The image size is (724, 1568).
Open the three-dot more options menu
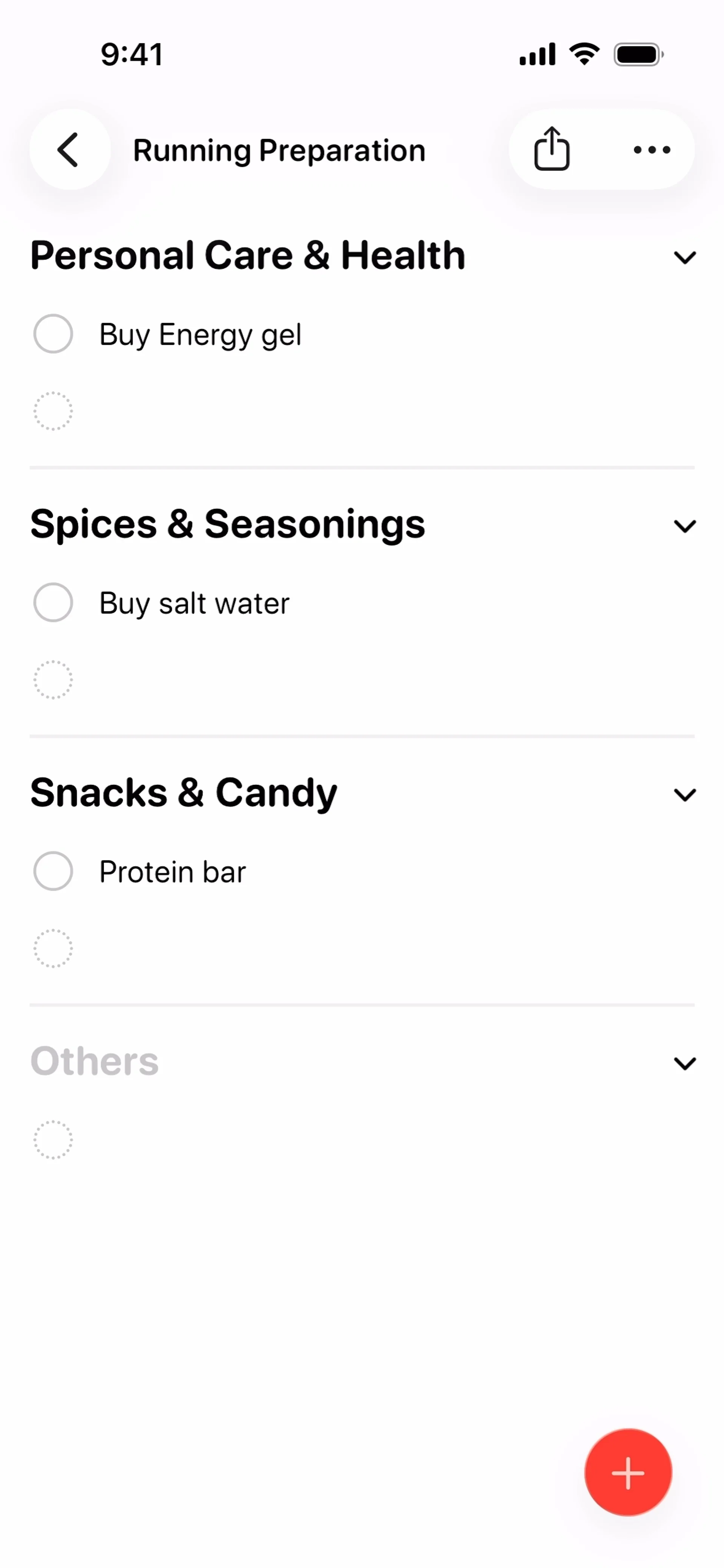tap(652, 150)
